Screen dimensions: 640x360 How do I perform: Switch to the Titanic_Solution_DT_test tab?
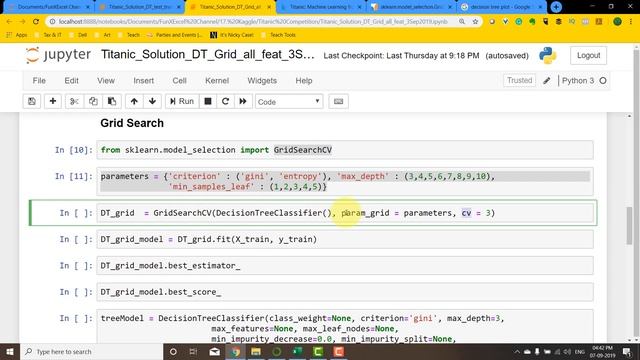140,7
